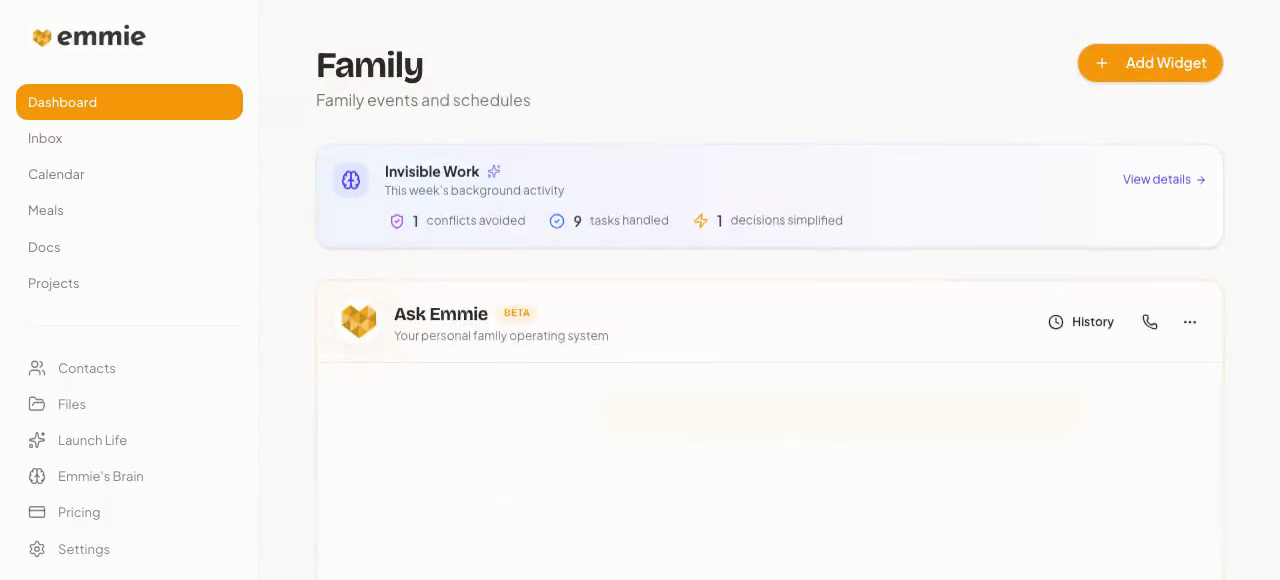
Task: Click the Files folder icon
Action: point(37,404)
